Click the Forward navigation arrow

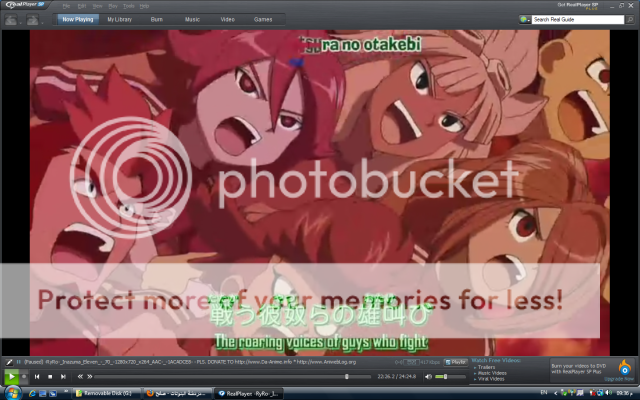[x=32, y=19]
